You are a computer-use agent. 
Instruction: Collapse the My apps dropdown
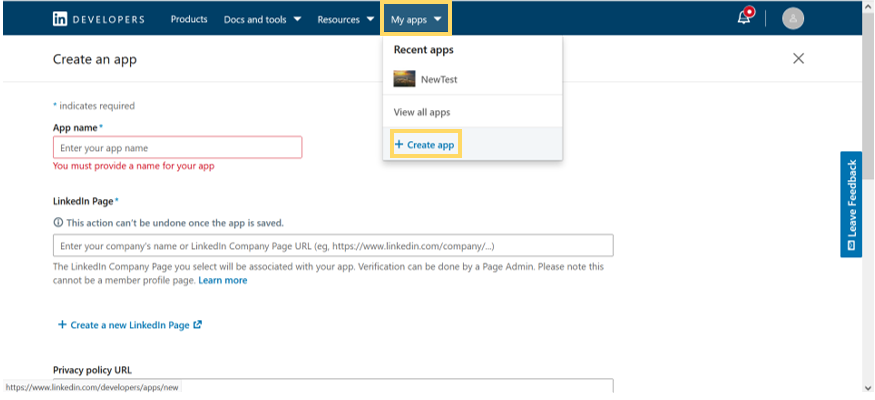416,20
